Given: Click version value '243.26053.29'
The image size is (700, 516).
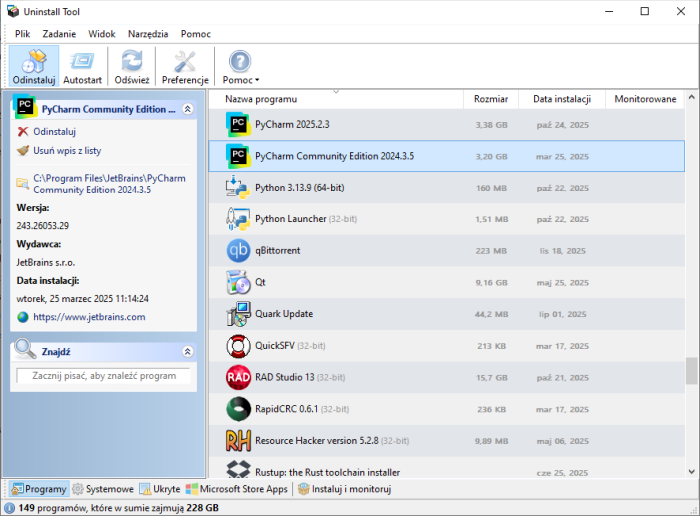Looking at the screenshot, I should pos(42,225).
